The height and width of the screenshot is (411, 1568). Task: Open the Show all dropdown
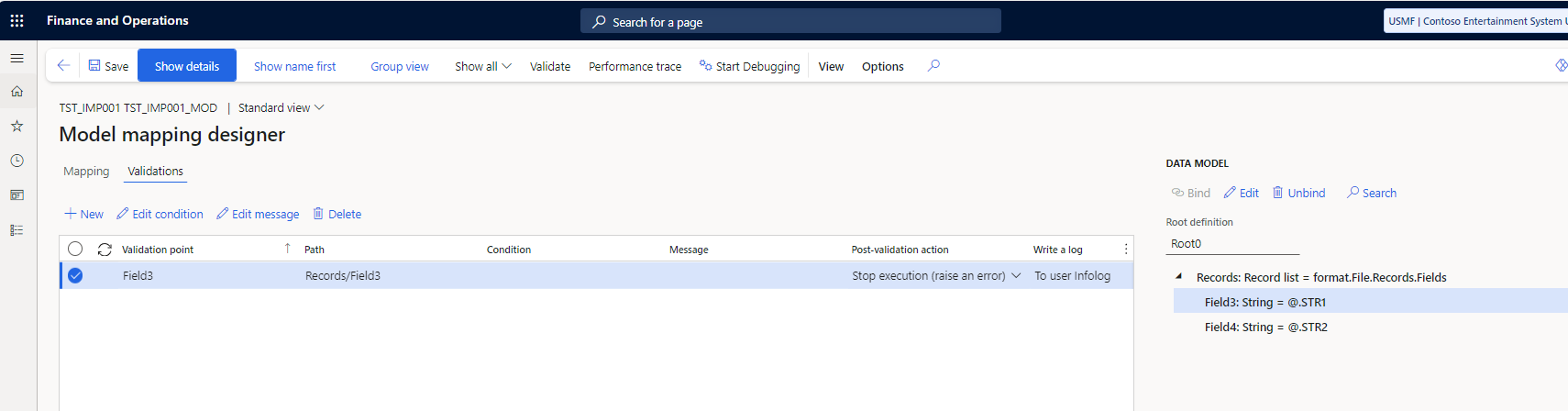tap(483, 66)
